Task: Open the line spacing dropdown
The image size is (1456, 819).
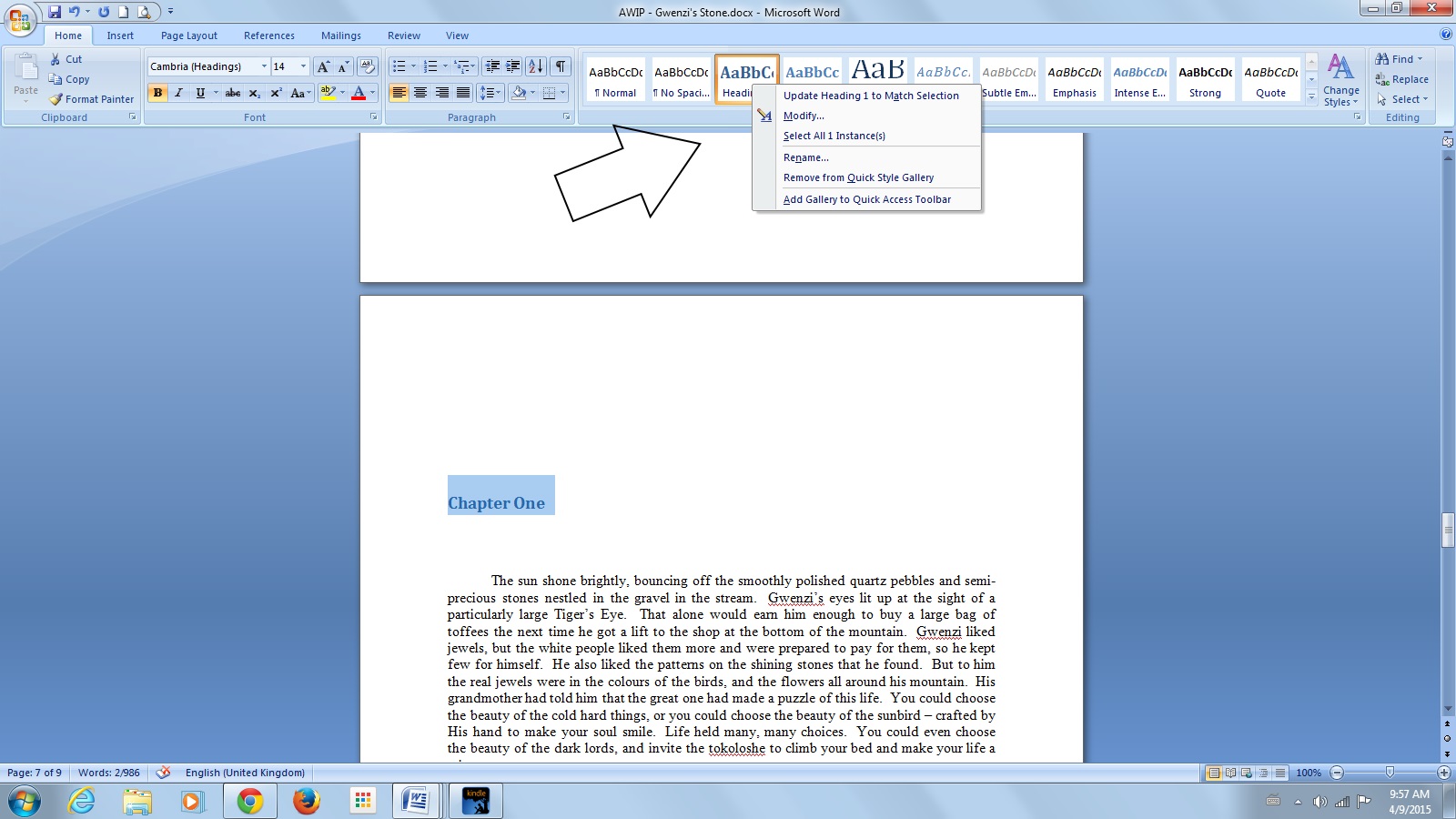Action: click(x=490, y=93)
